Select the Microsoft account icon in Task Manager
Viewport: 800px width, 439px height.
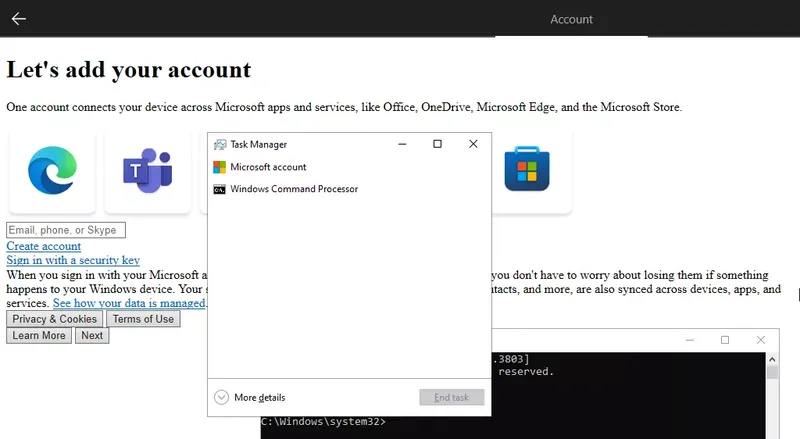[219, 167]
